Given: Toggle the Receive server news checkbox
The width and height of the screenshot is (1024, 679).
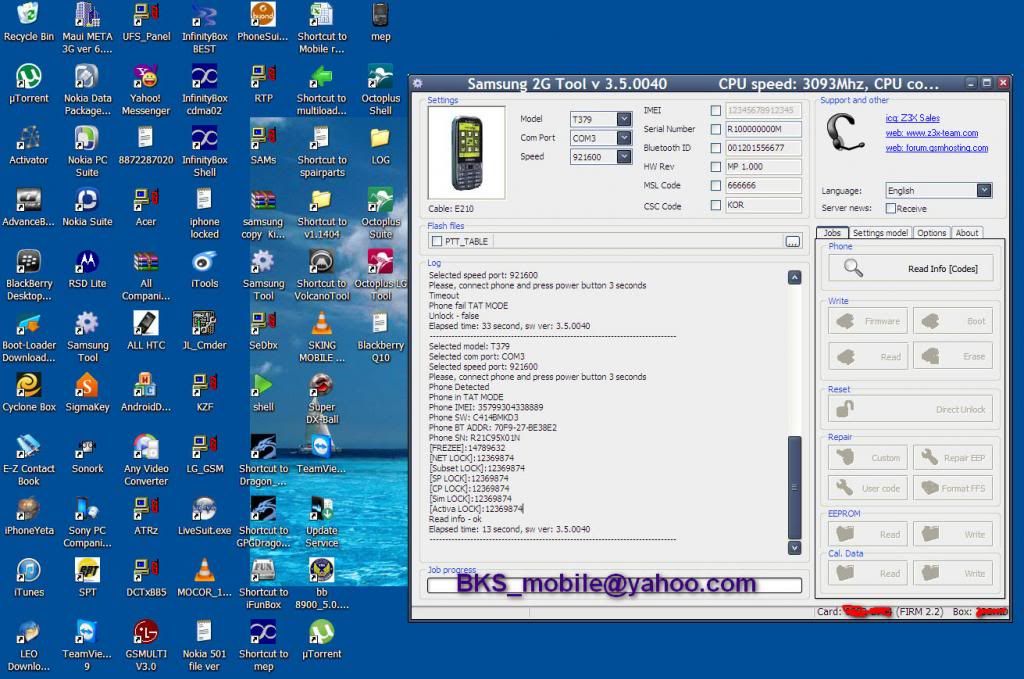Looking at the screenshot, I should (890, 208).
